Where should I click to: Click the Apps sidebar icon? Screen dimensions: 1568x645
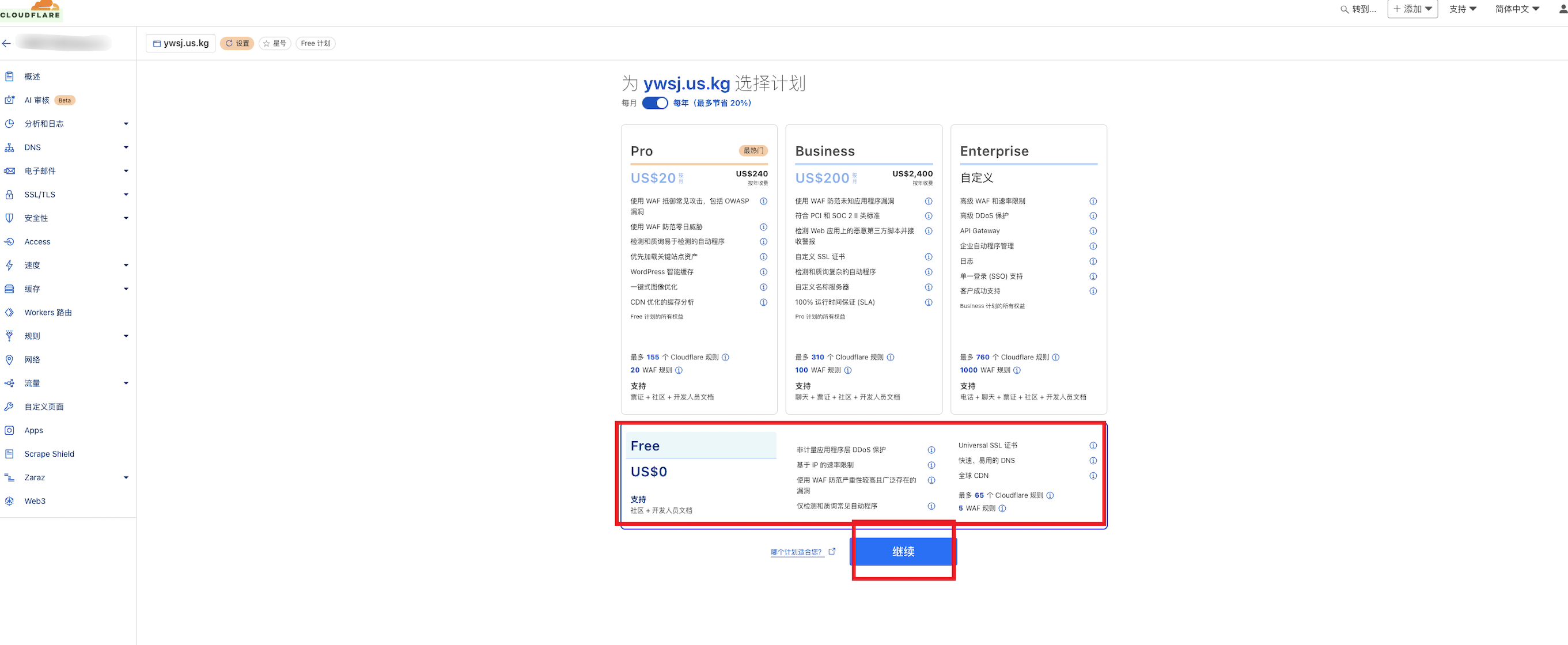(9, 430)
